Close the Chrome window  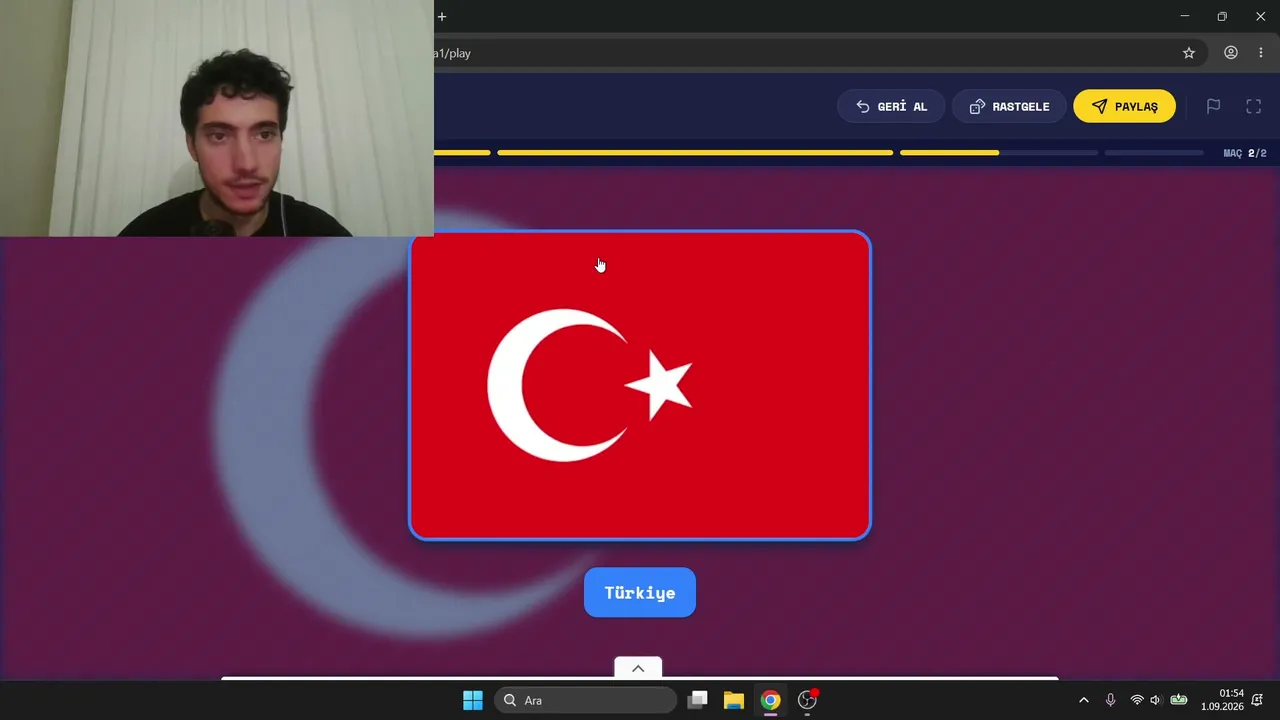pyautogui.click(x=1260, y=16)
